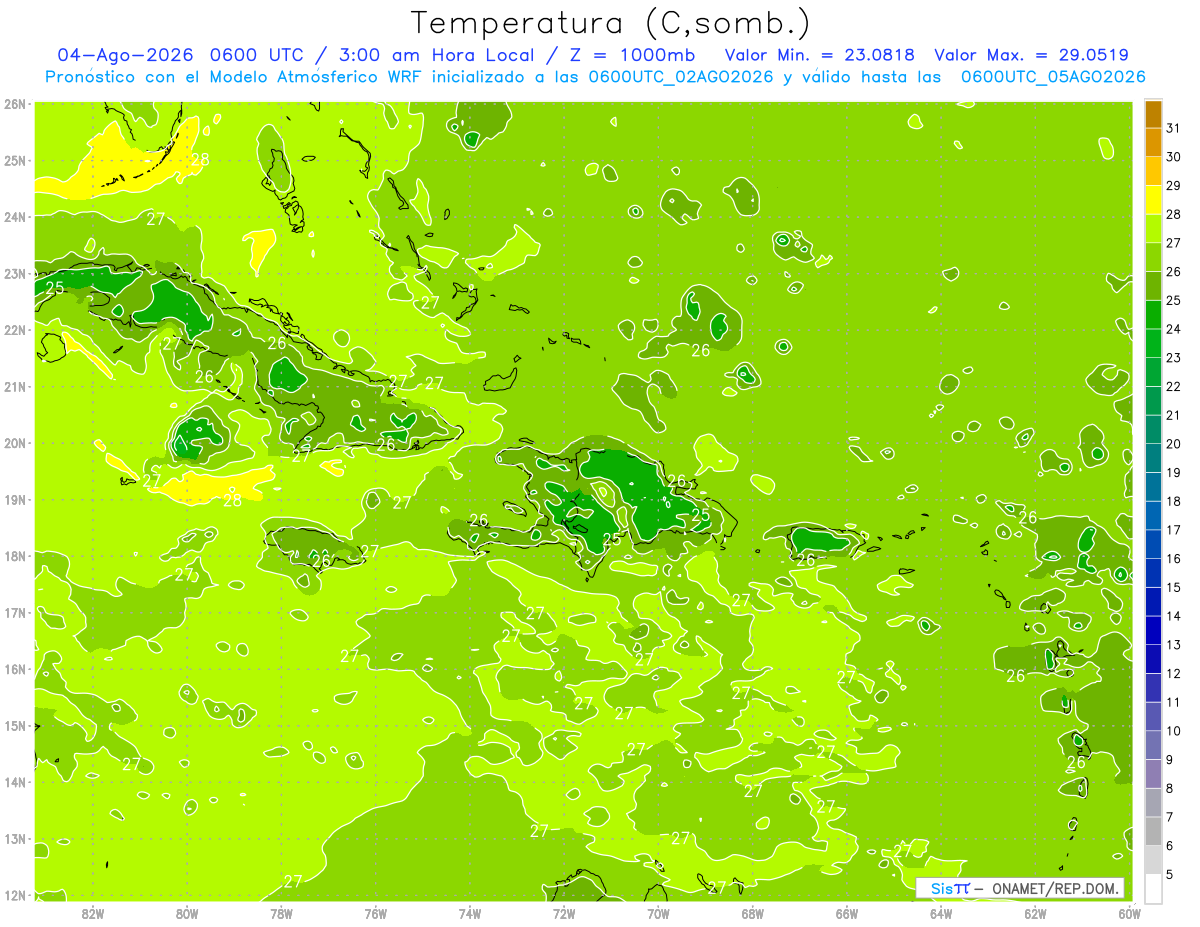
Task: Click the 17N latitude axis label
Action: 15,612
